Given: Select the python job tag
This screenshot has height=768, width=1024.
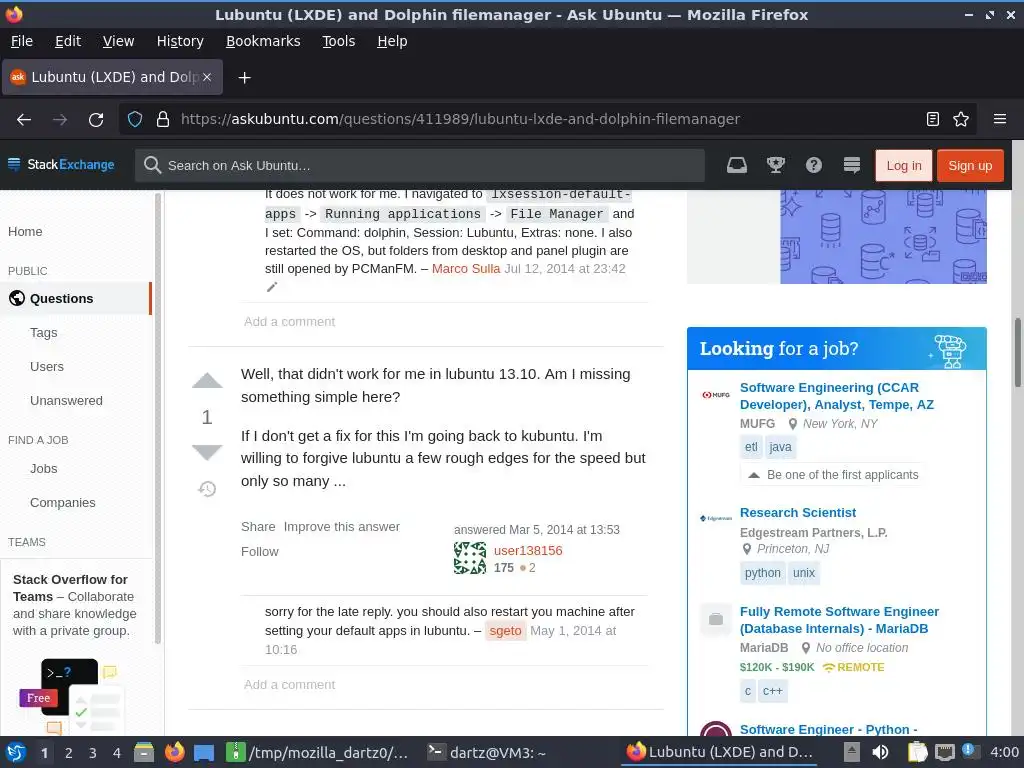Looking at the screenshot, I should coord(762,573).
